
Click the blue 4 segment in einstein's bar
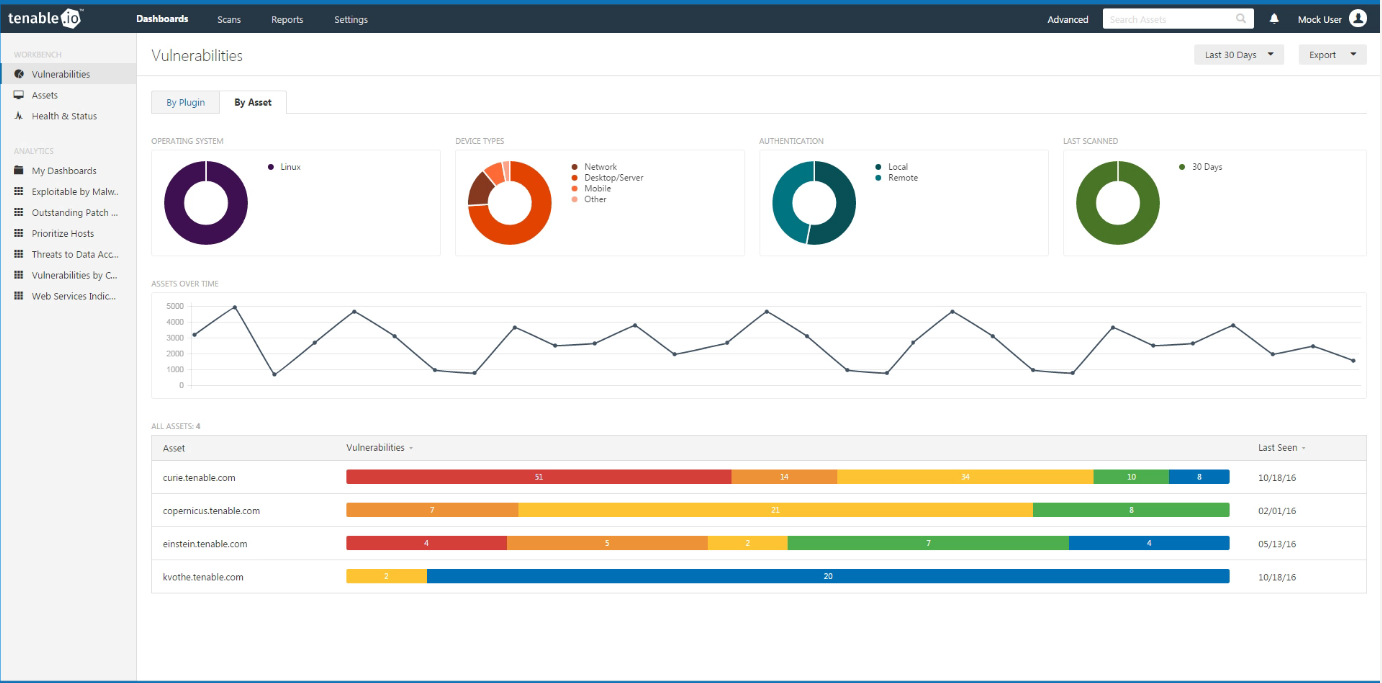click(1149, 543)
